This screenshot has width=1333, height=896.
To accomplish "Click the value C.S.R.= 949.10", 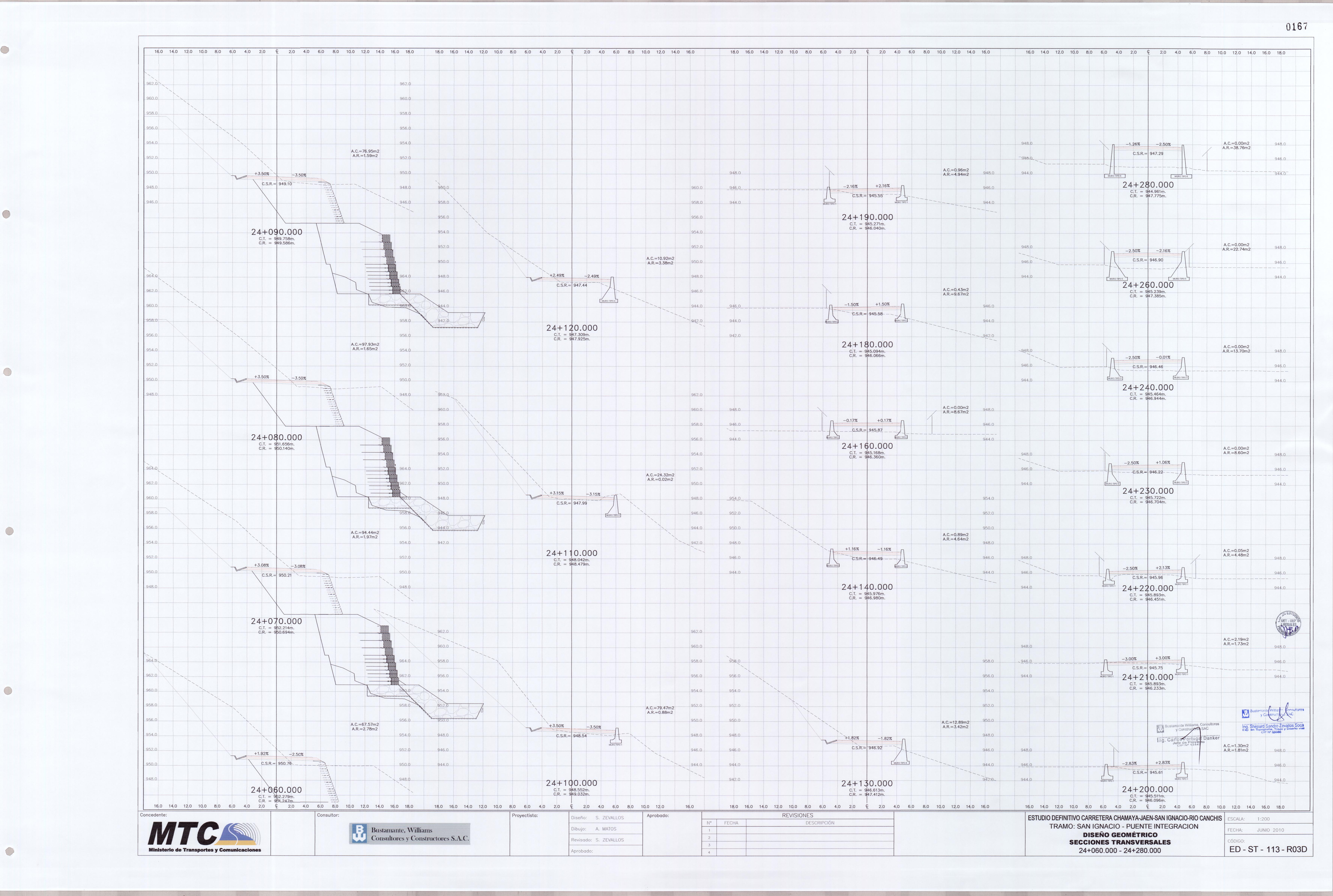I will tap(277, 184).
